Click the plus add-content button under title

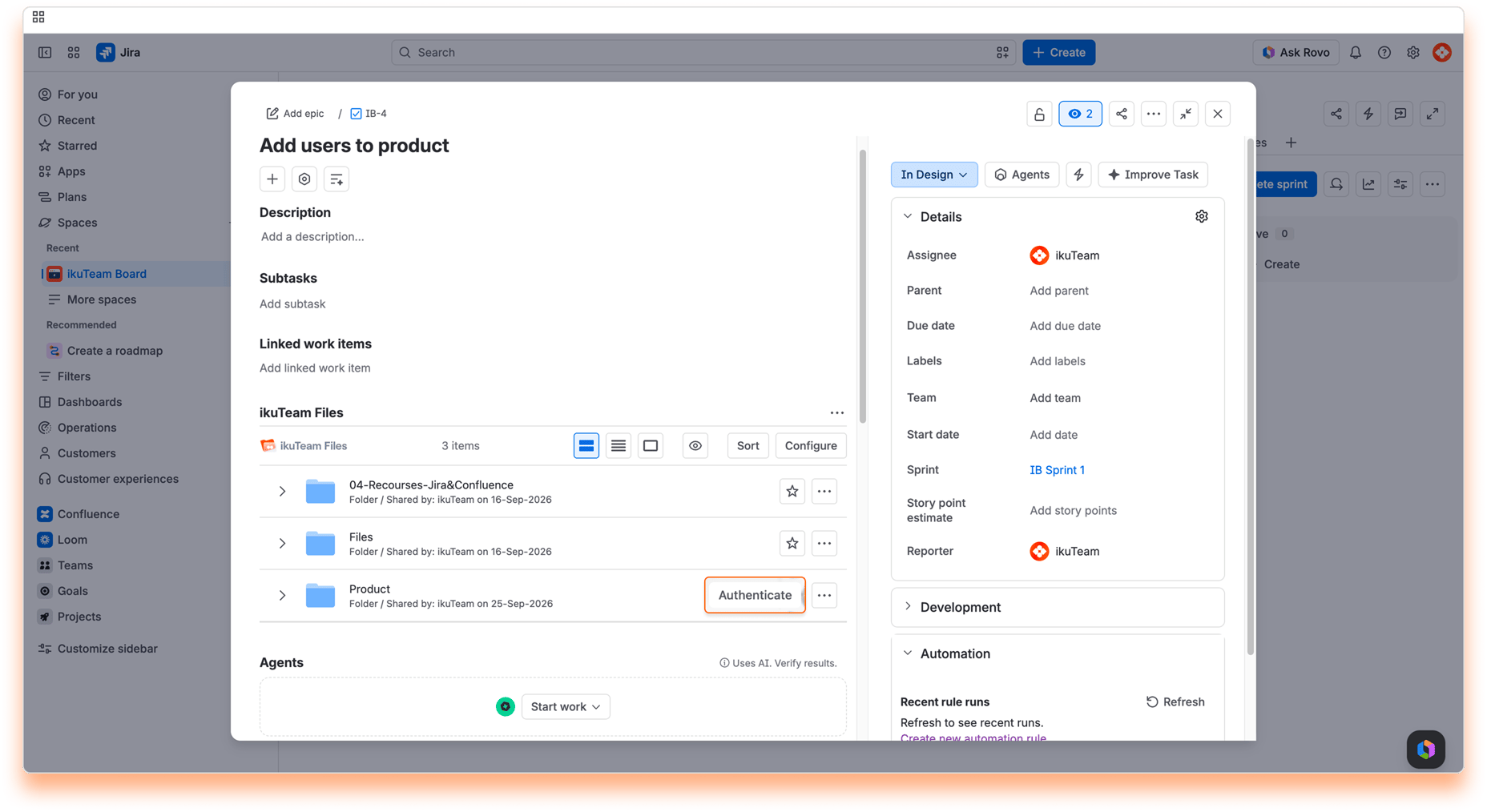pyautogui.click(x=272, y=179)
